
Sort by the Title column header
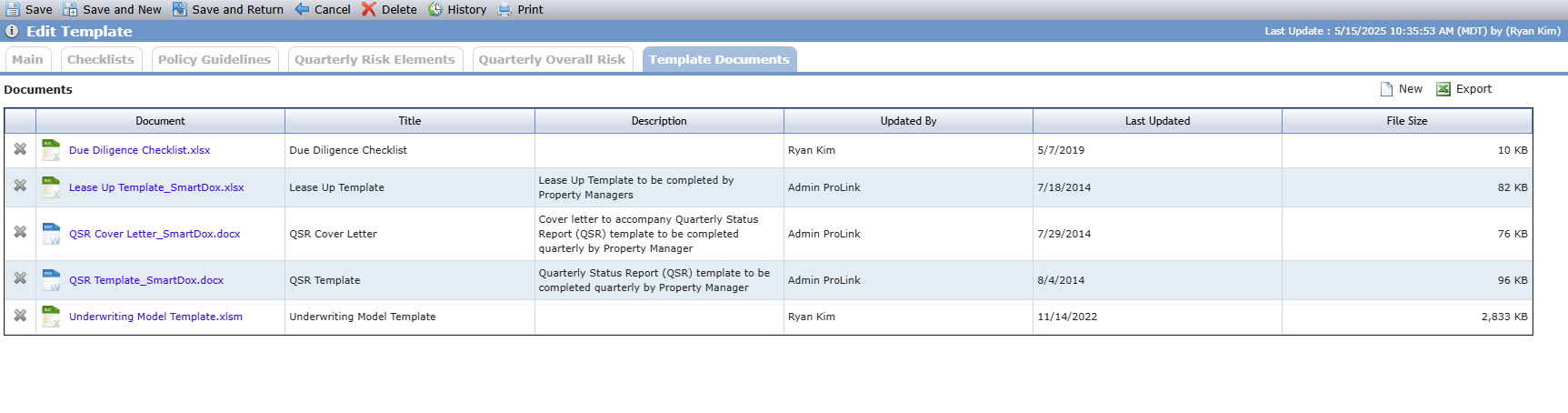(x=410, y=121)
